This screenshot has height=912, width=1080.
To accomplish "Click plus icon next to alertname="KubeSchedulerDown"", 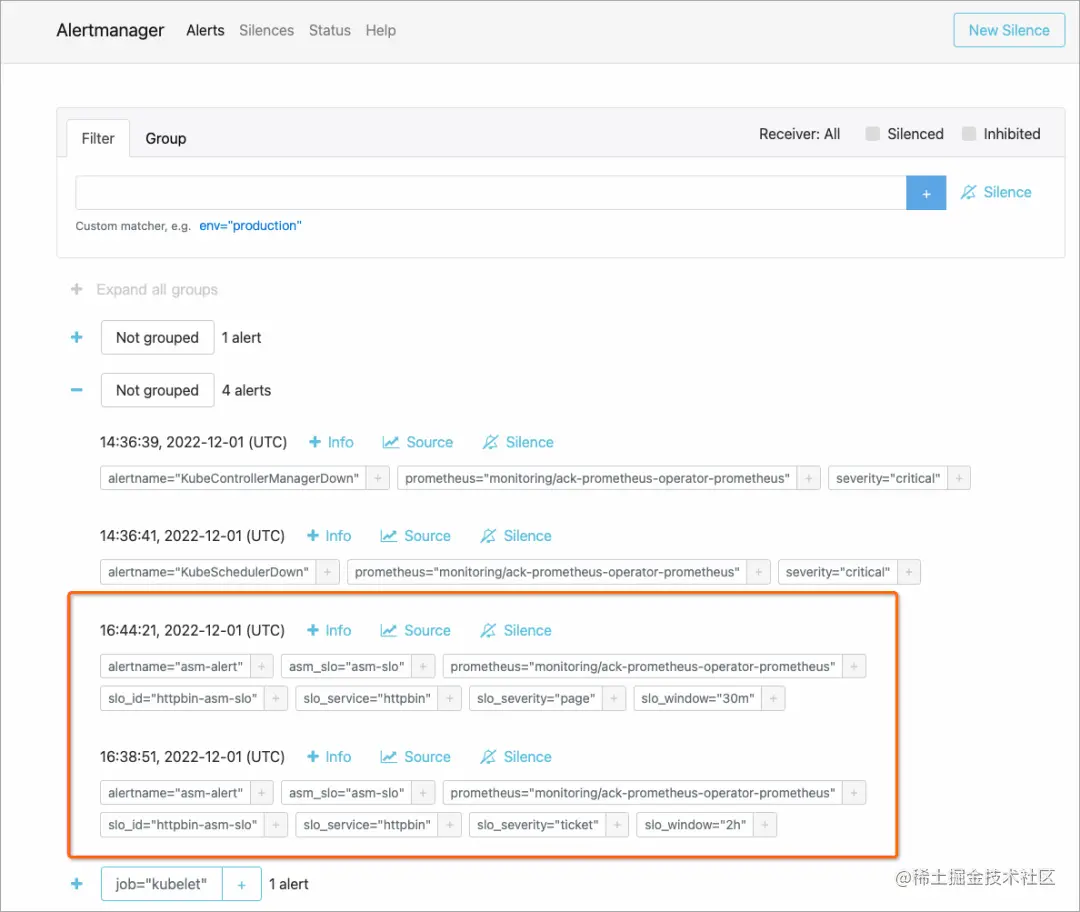I will [x=327, y=572].
